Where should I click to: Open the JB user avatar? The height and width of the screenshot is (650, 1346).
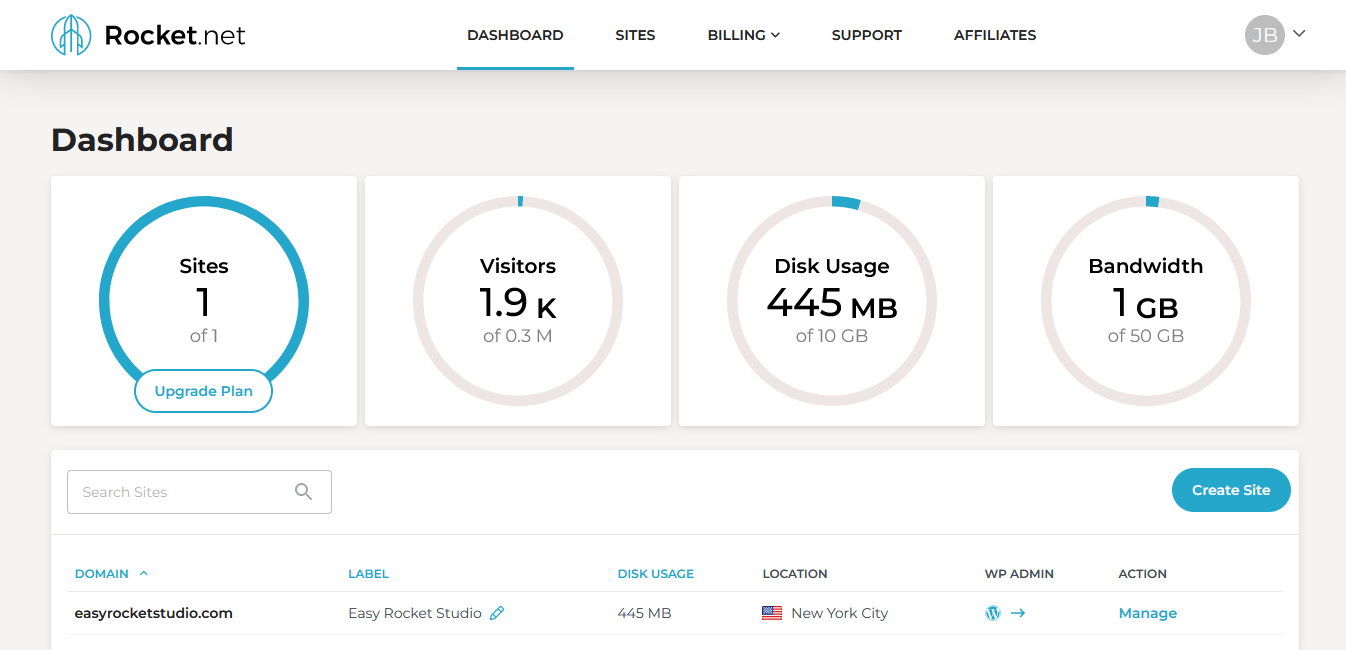[1264, 35]
